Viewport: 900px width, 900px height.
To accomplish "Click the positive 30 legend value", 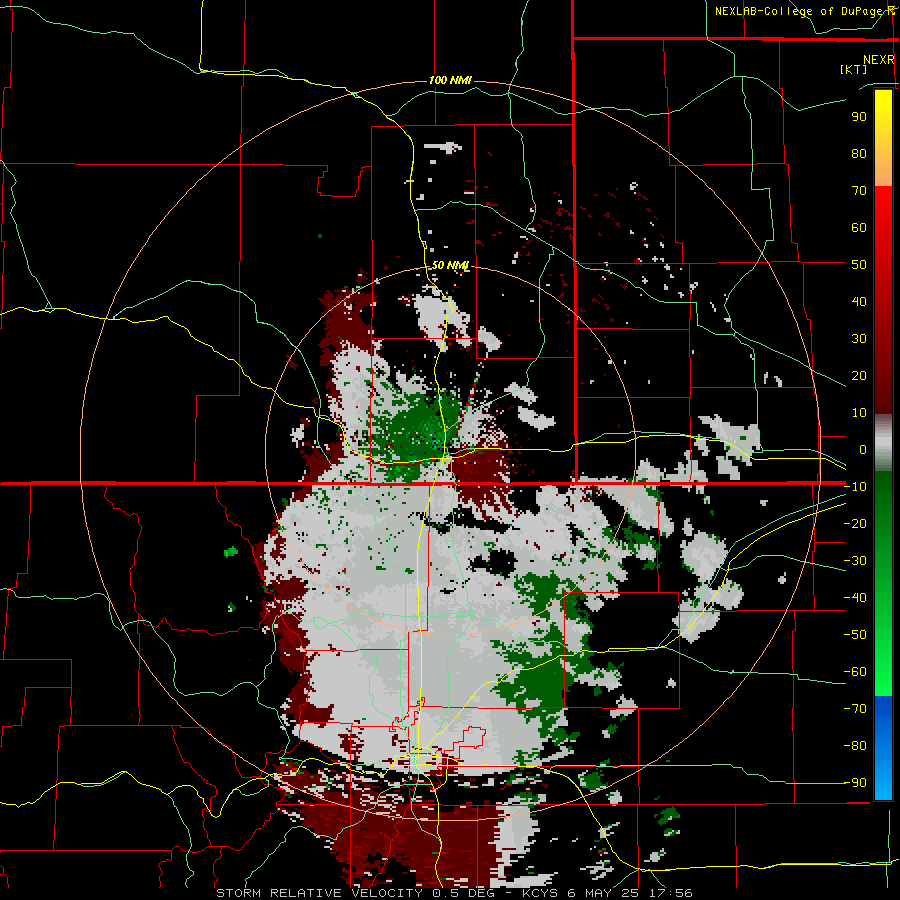I will tap(859, 339).
